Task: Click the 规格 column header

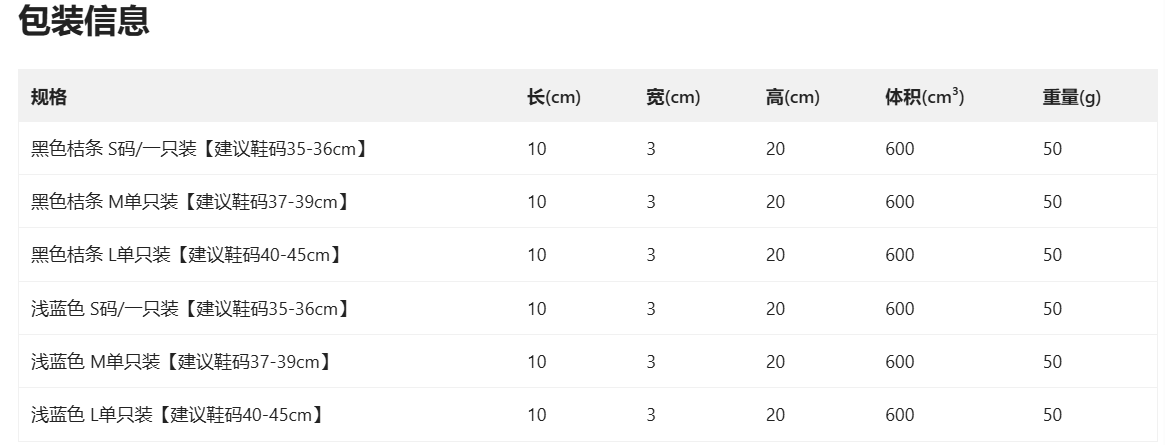Action: [49, 97]
